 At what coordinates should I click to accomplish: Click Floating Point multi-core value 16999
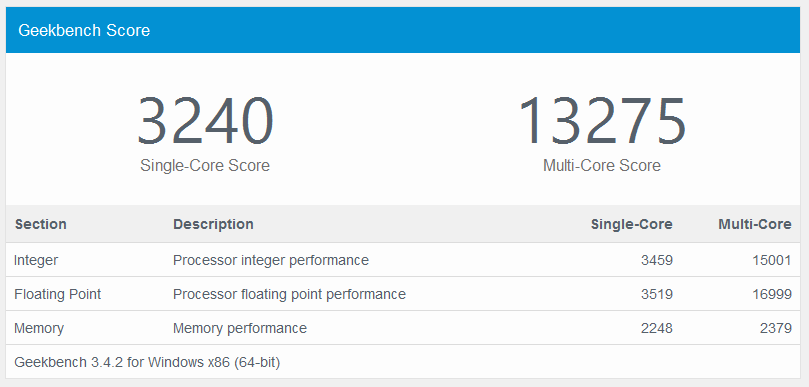(772, 294)
